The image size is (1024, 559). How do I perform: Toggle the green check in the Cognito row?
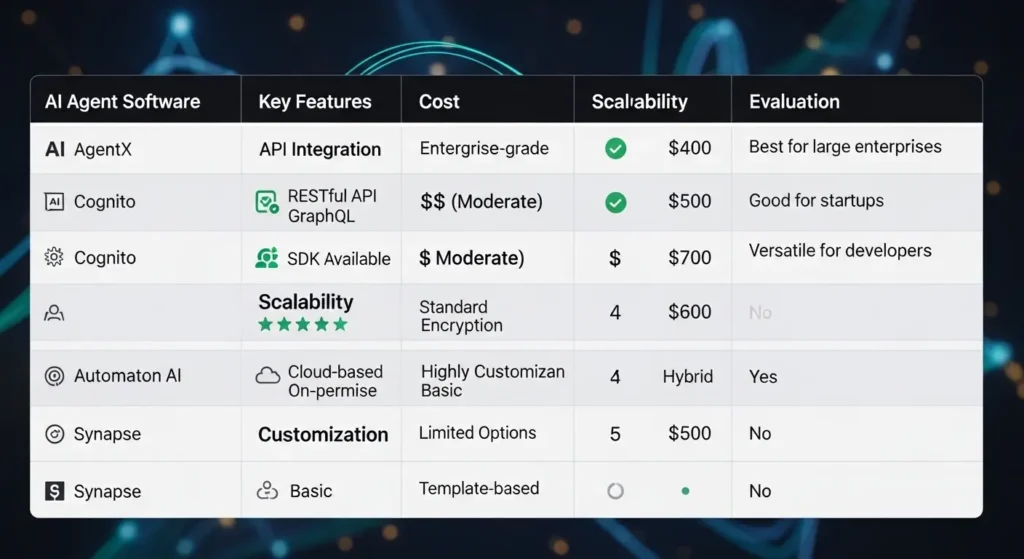pyautogui.click(x=616, y=203)
